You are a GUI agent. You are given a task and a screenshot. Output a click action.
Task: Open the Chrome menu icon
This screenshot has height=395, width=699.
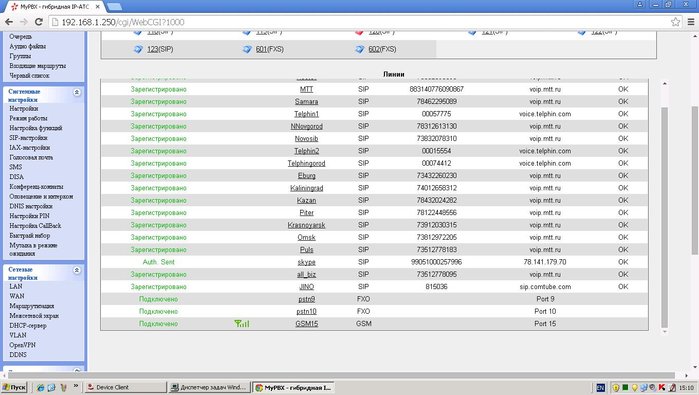point(691,22)
